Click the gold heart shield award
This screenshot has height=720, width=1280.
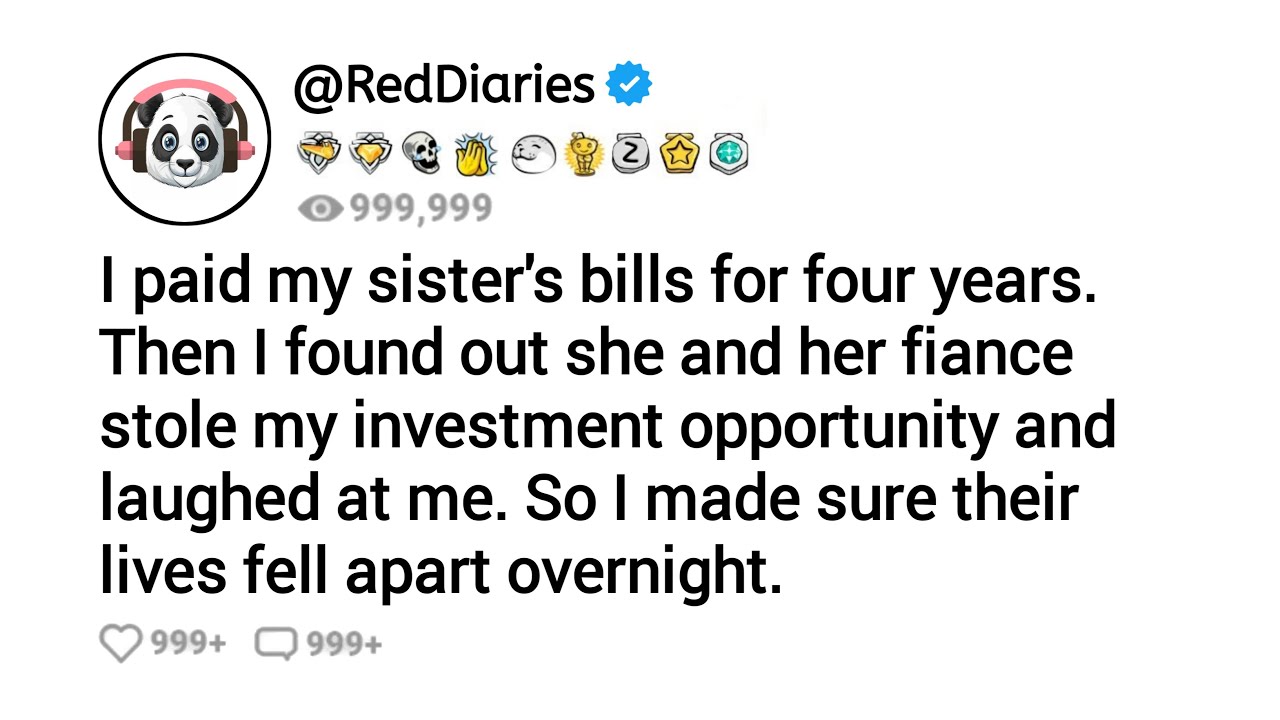point(370,154)
